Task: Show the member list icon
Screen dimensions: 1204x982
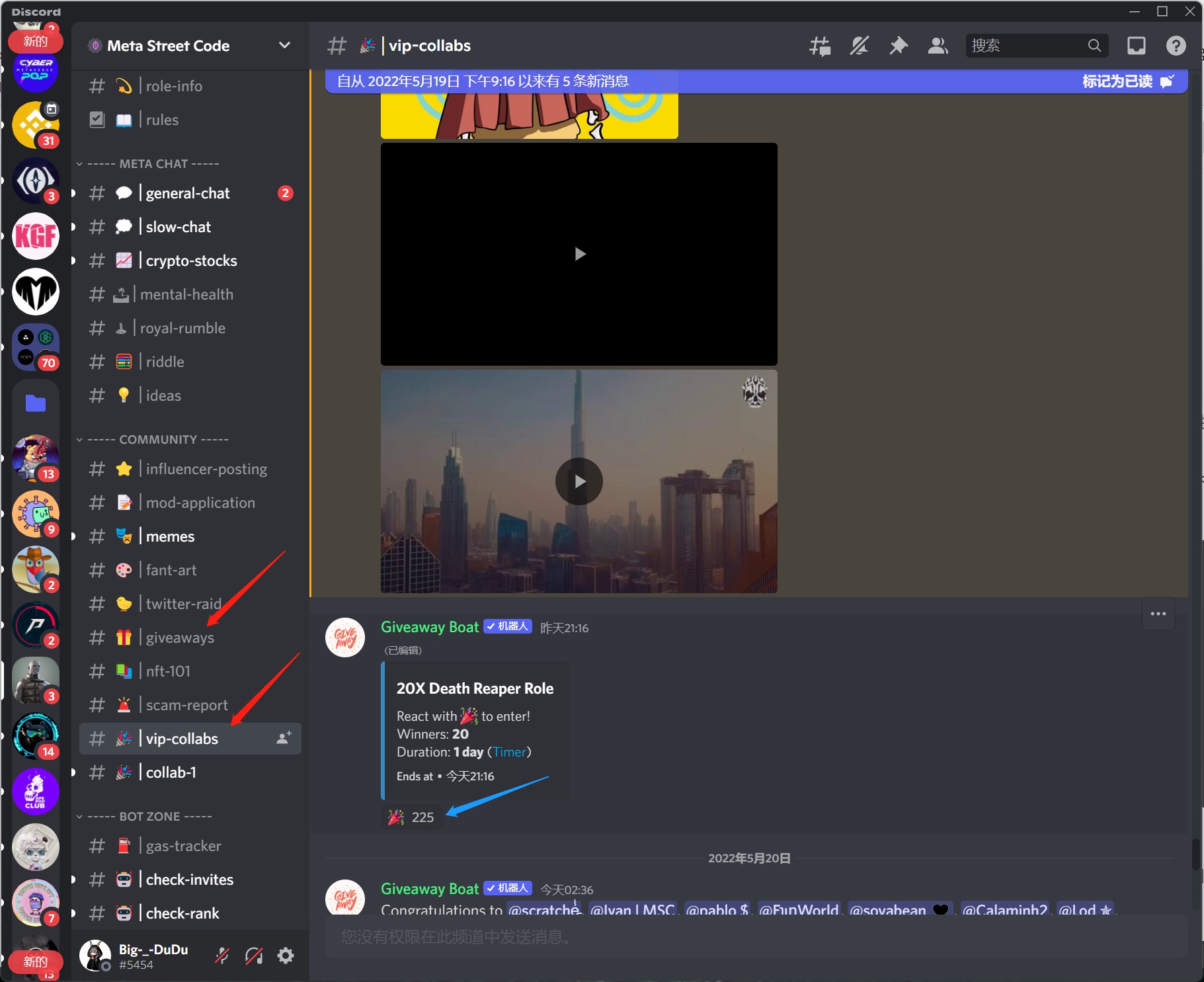Action: click(938, 46)
